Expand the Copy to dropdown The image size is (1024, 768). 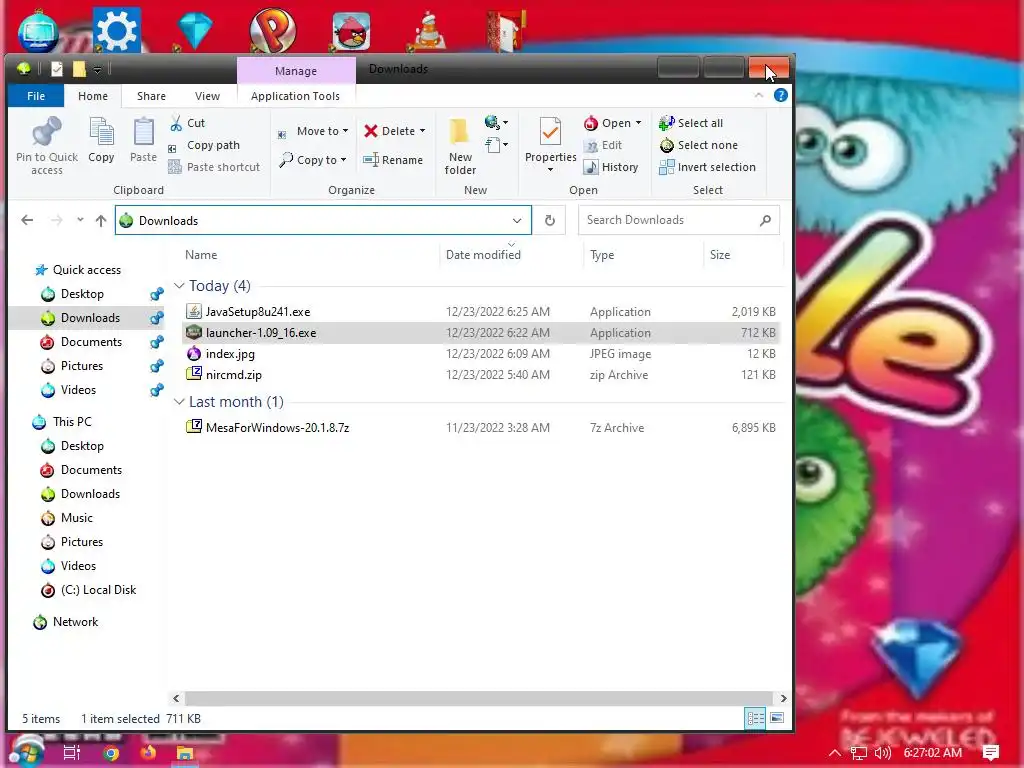(344, 160)
